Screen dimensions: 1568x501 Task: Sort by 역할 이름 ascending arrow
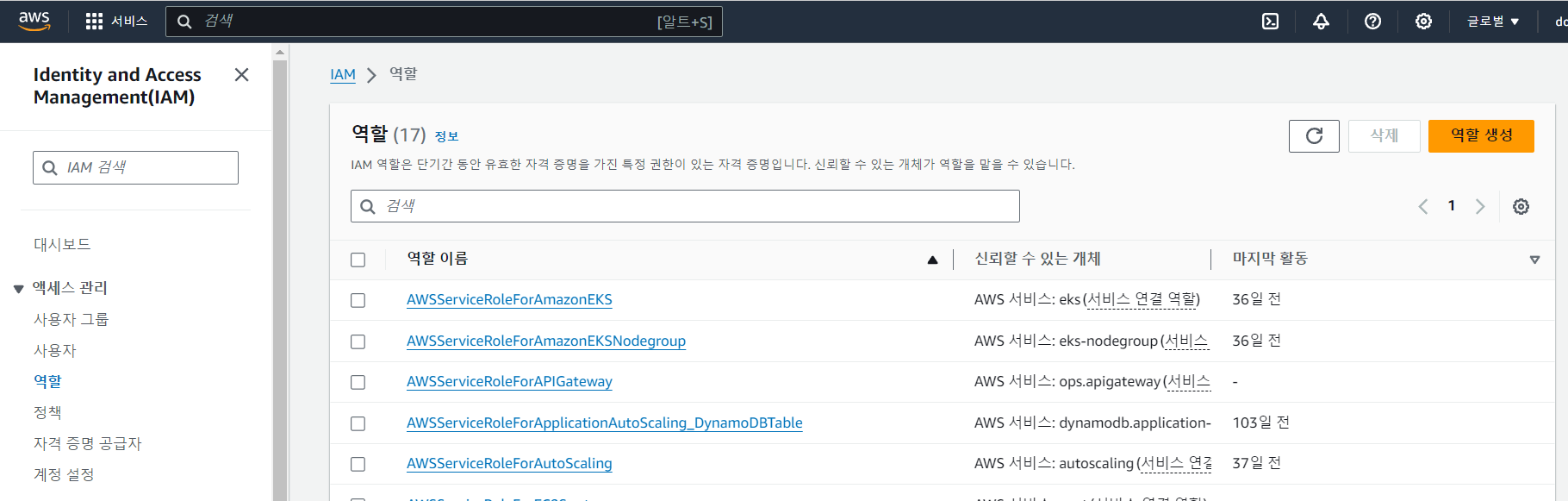coord(932,260)
